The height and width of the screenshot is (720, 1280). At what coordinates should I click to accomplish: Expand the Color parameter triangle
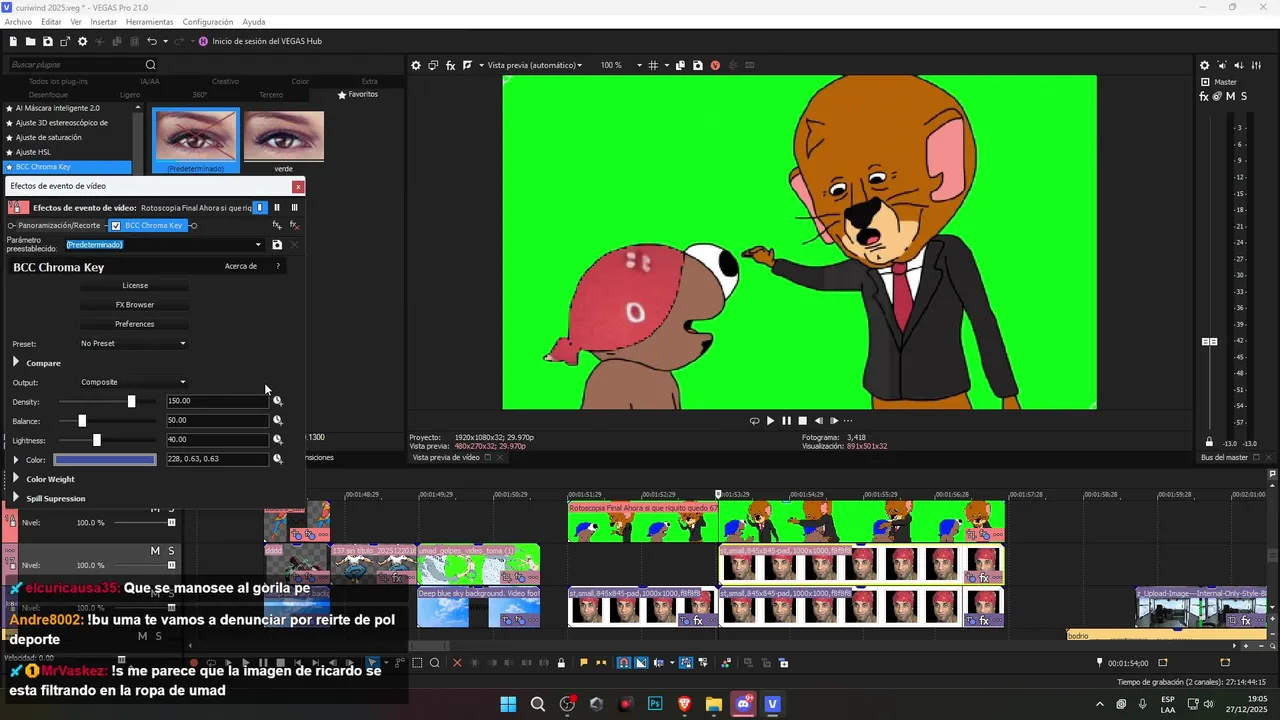(x=16, y=459)
